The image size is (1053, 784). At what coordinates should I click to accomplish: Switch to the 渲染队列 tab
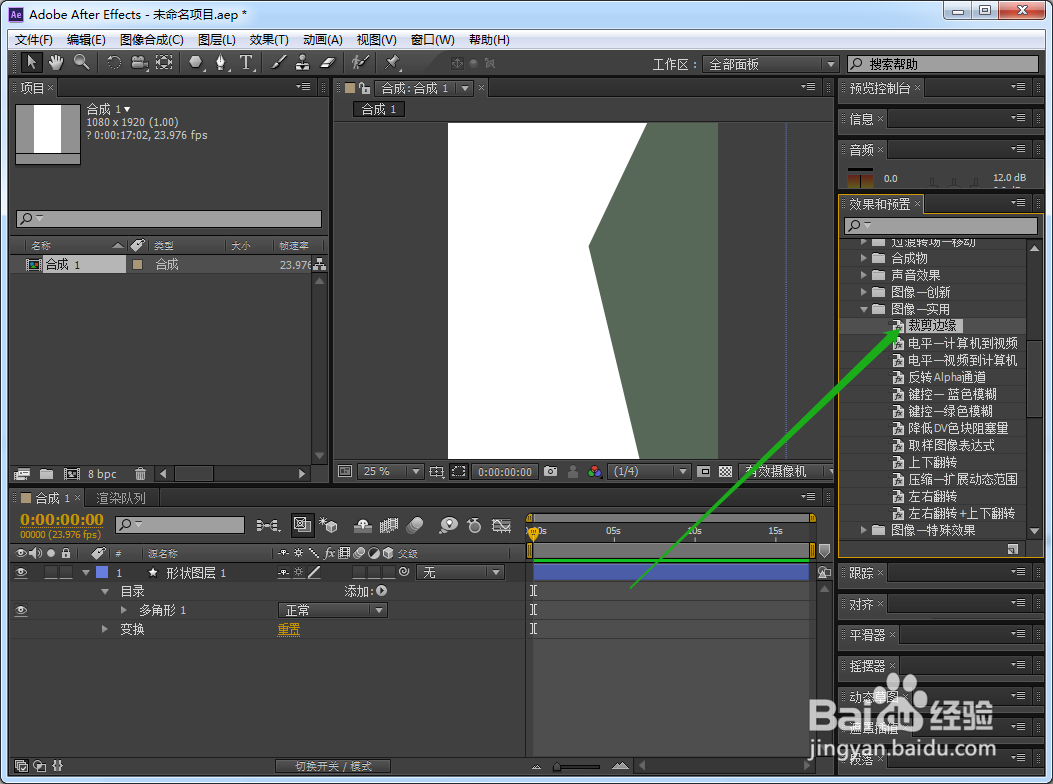point(121,498)
